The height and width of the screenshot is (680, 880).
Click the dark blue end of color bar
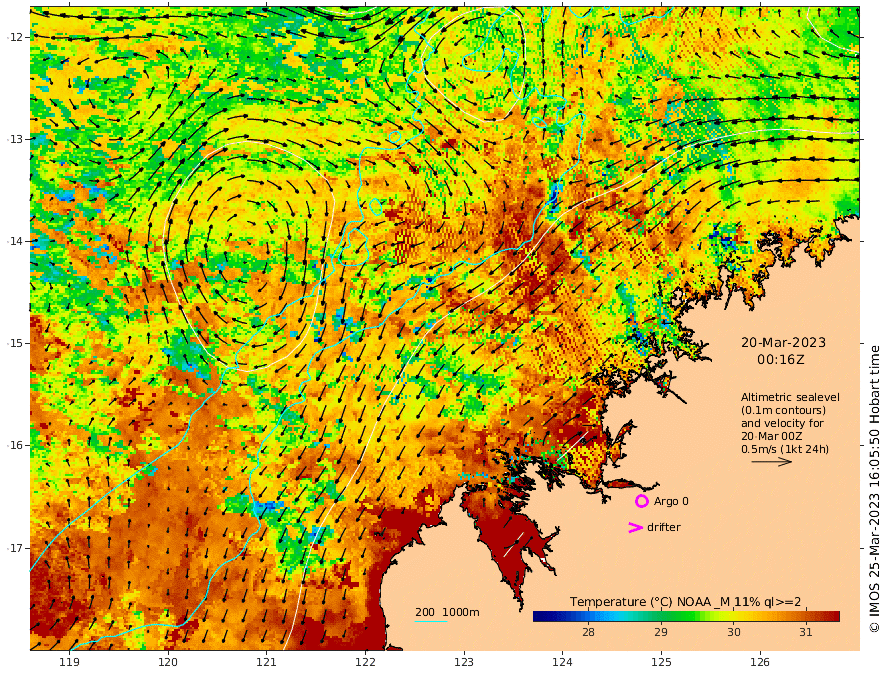pyautogui.click(x=539, y=616)
